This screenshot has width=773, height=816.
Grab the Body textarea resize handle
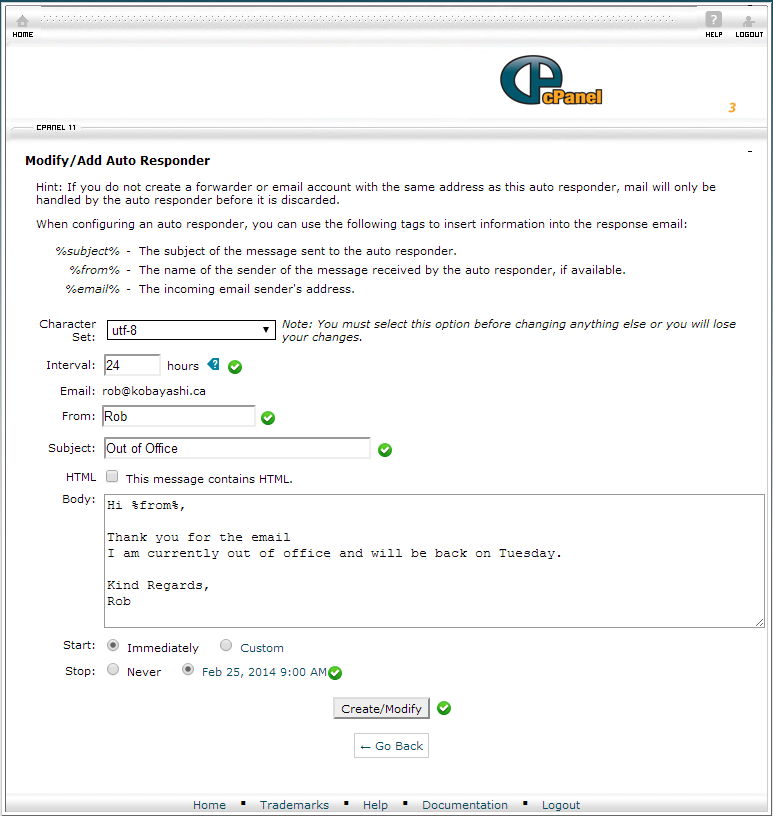coord(759,622)
